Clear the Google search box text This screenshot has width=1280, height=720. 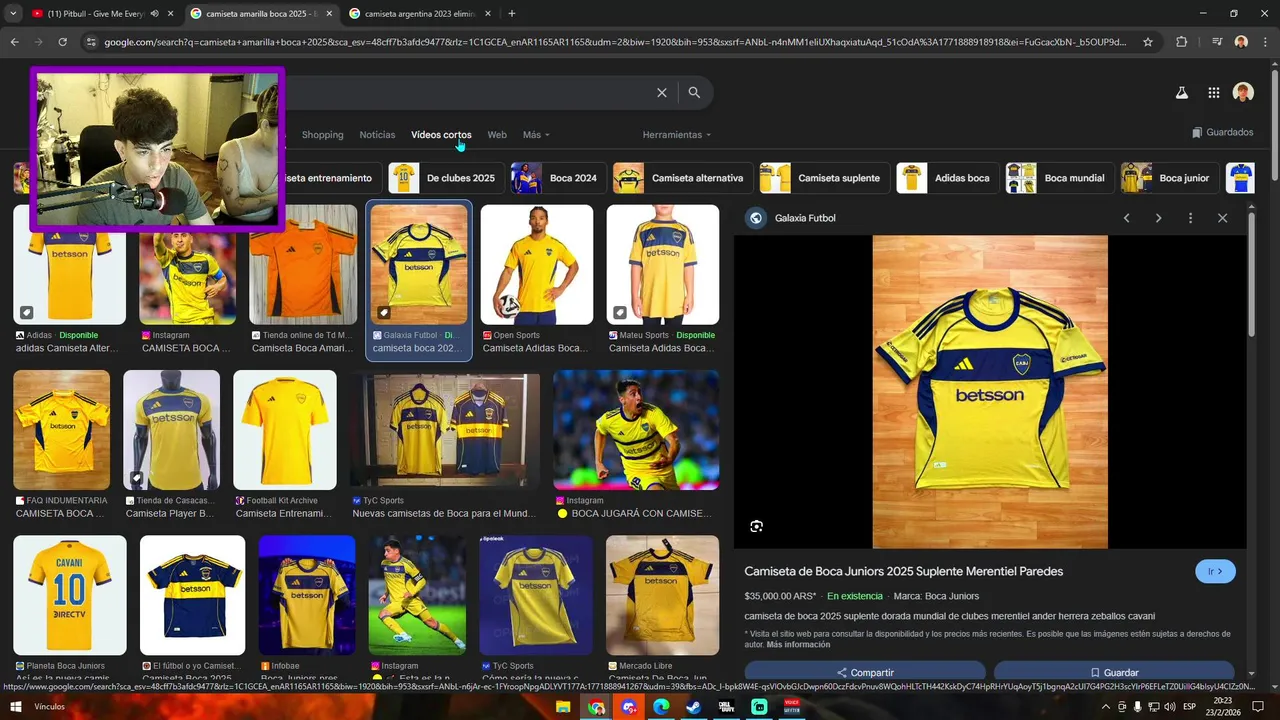click(x=661, y=92)
